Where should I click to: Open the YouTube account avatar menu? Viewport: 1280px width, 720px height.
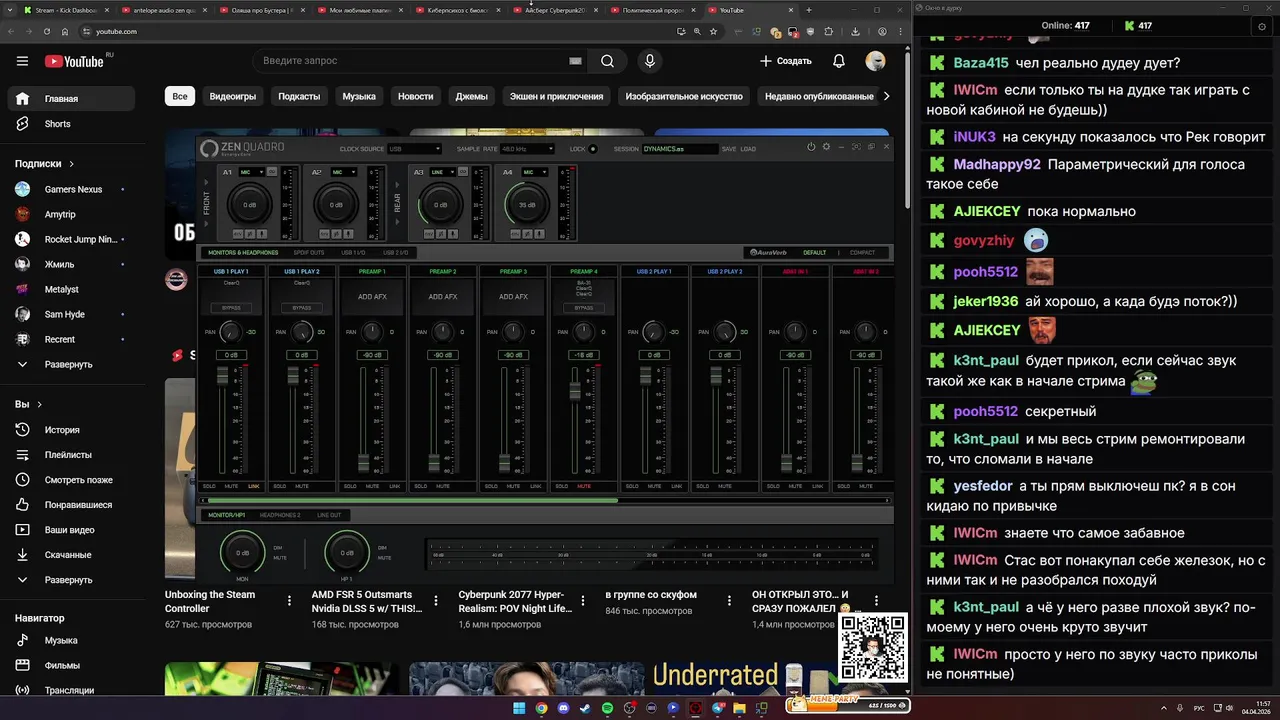pyautogui.click(x=875, y=61)
